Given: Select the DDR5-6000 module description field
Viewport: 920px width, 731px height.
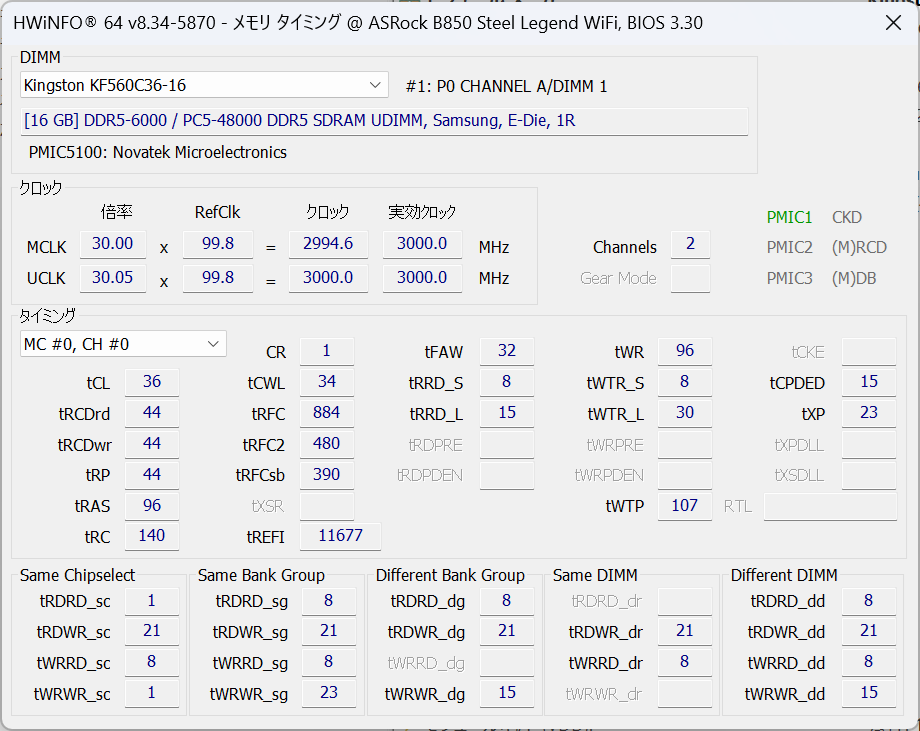Looking at the screenshot, I should point(385,121).
